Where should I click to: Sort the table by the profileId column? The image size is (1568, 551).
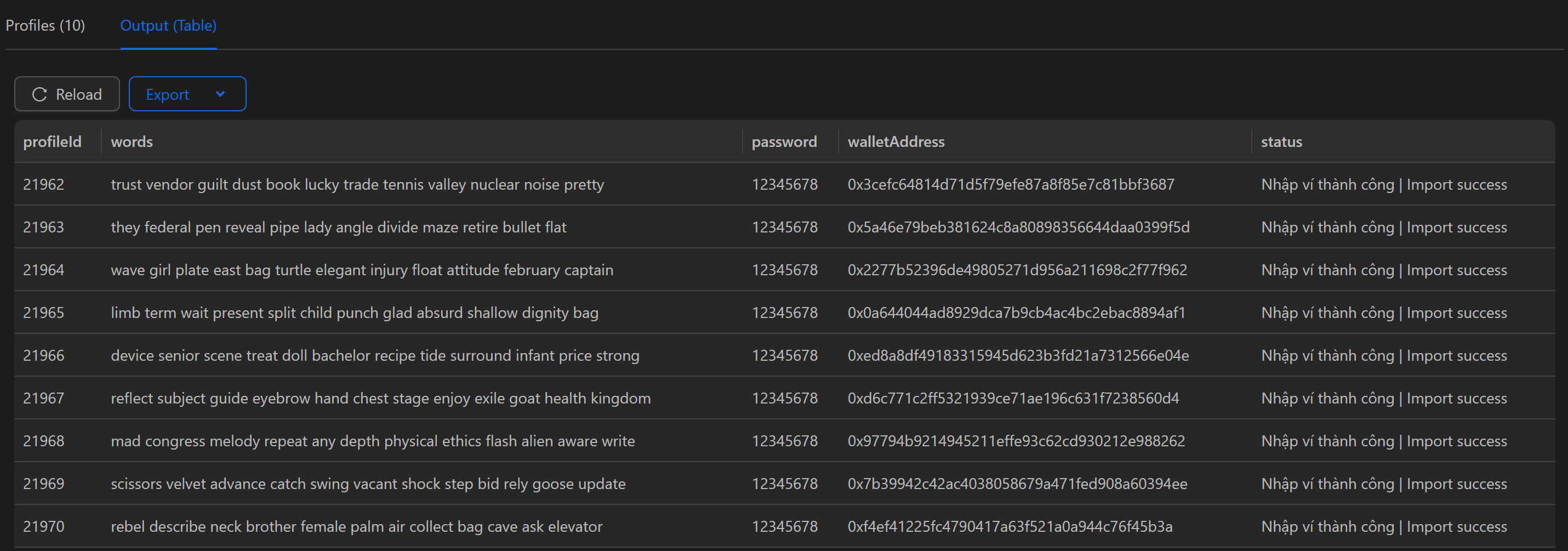pos(53,141)
